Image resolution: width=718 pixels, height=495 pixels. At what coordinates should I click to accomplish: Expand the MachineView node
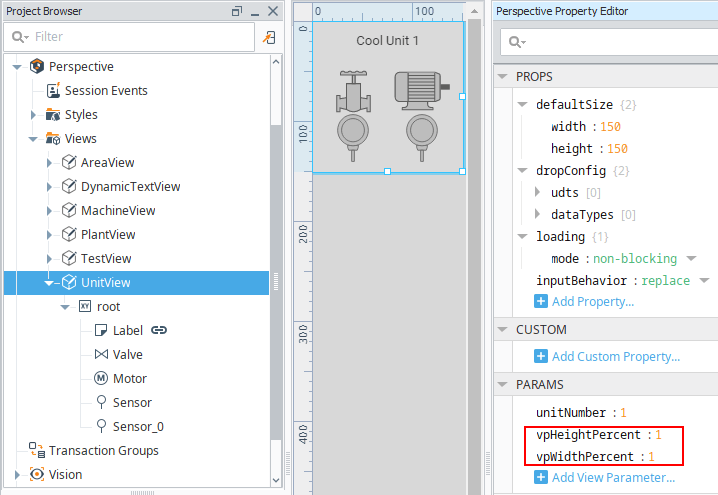(49, 211)
